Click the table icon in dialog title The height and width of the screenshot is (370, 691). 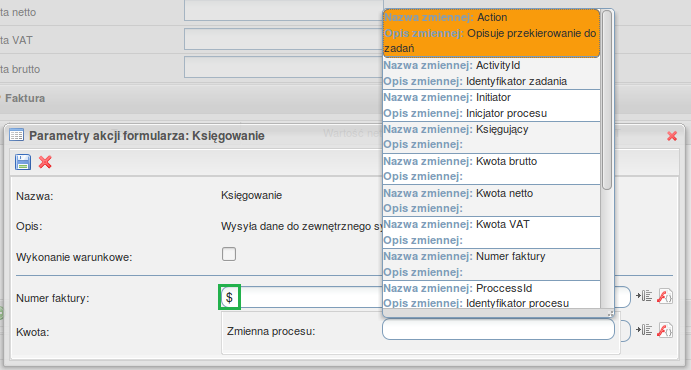(x=17, y=135)
